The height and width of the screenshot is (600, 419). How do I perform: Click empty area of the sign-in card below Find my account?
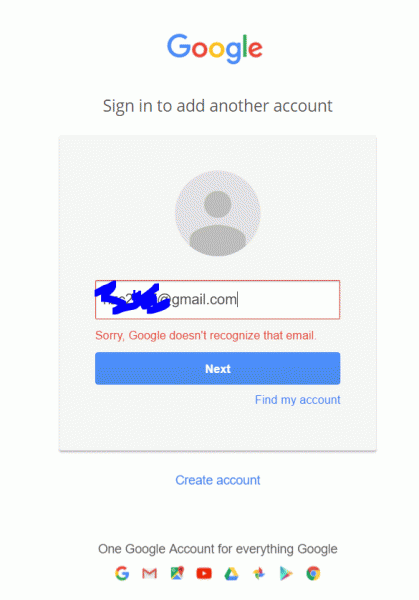pos(217,429)
